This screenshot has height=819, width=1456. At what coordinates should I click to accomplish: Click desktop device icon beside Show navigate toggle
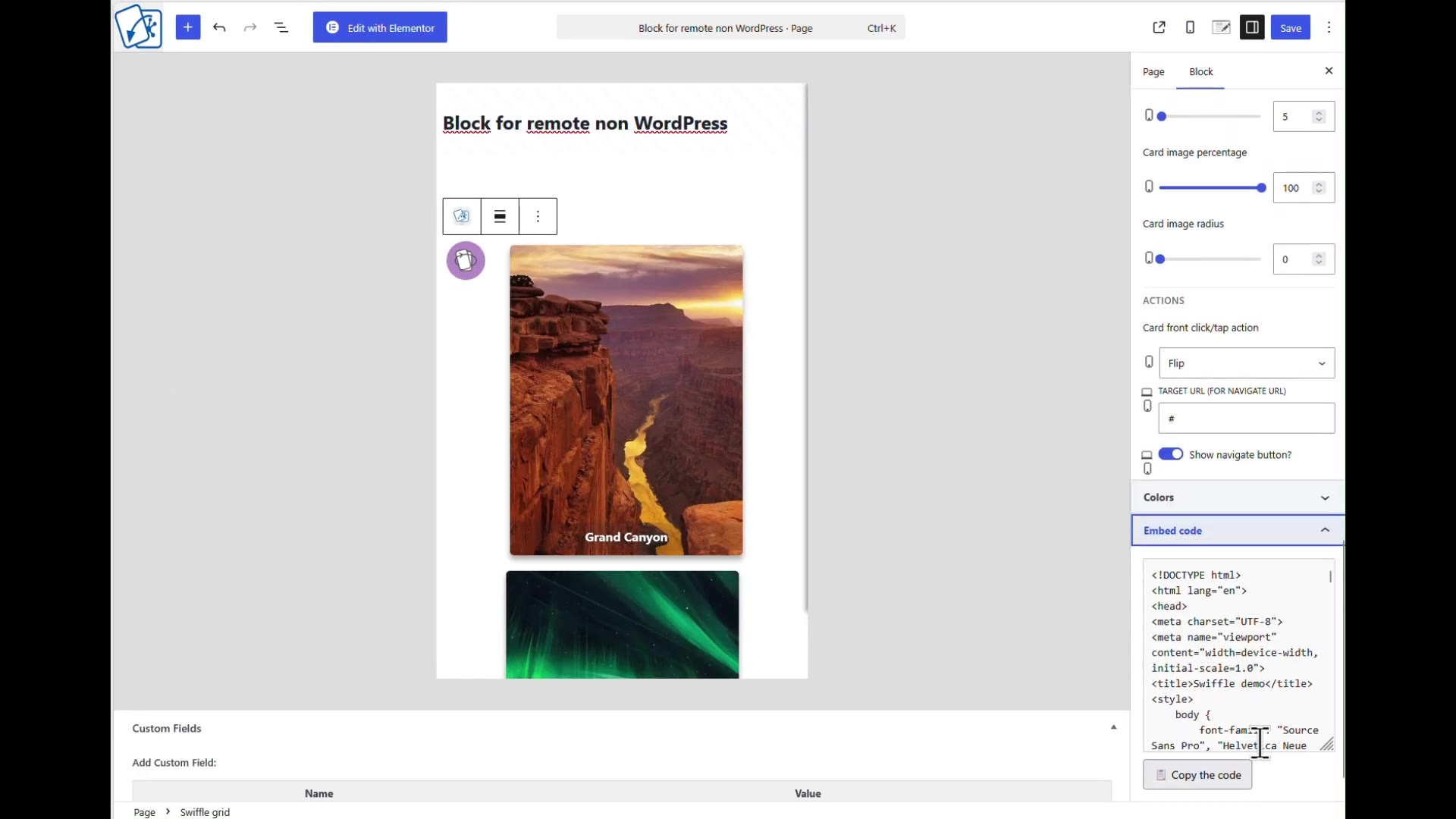point(1147,455)
